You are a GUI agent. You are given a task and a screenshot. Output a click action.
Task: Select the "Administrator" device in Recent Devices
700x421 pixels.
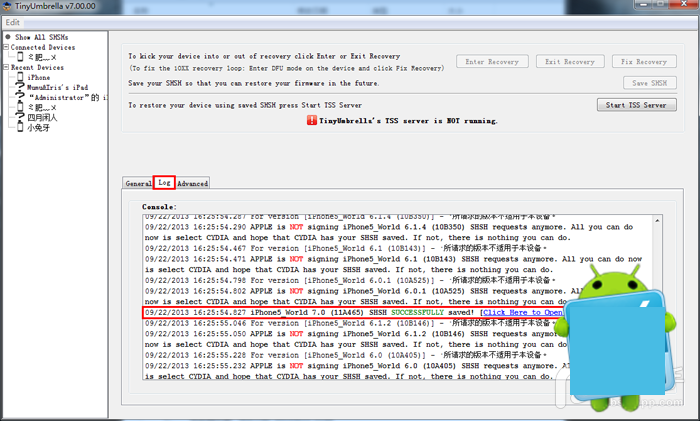pos(68,97)
